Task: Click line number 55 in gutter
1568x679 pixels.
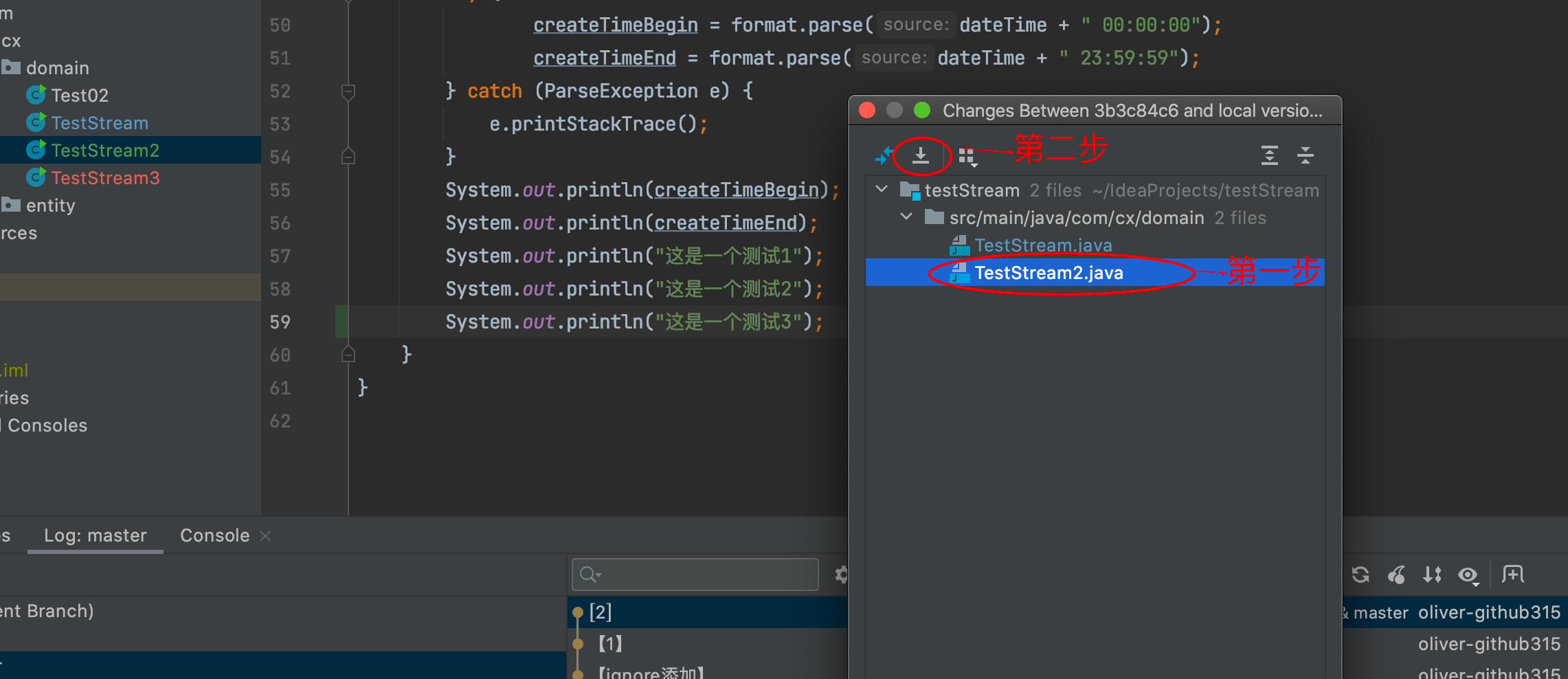Action: pyautogui.click(x=280, y=190)
